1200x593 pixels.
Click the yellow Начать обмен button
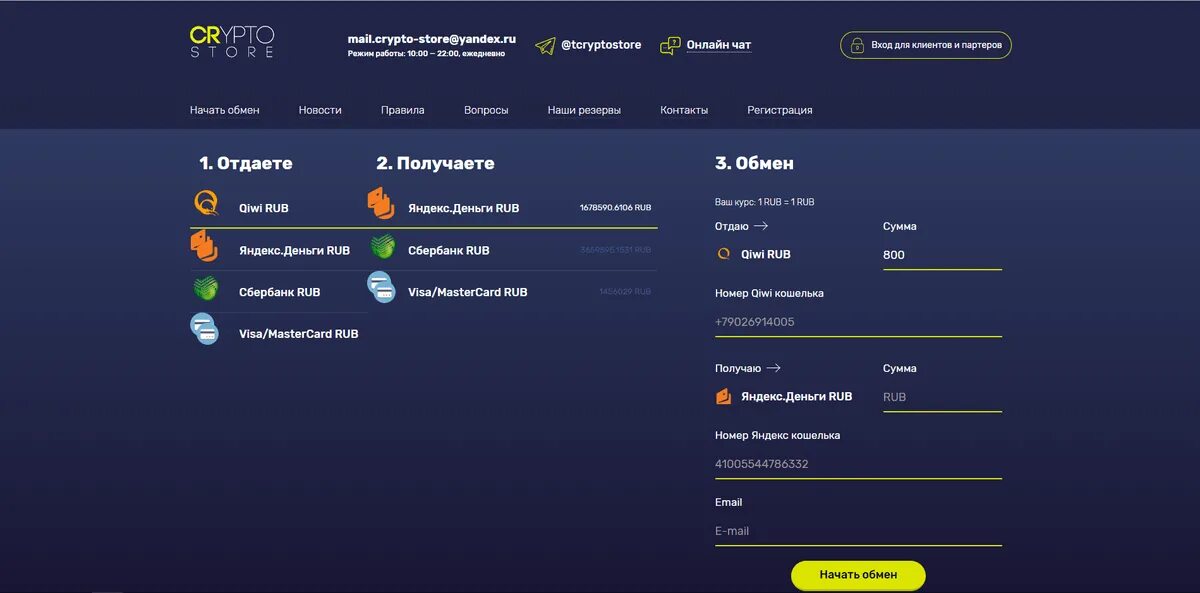(x=858, y=575)
